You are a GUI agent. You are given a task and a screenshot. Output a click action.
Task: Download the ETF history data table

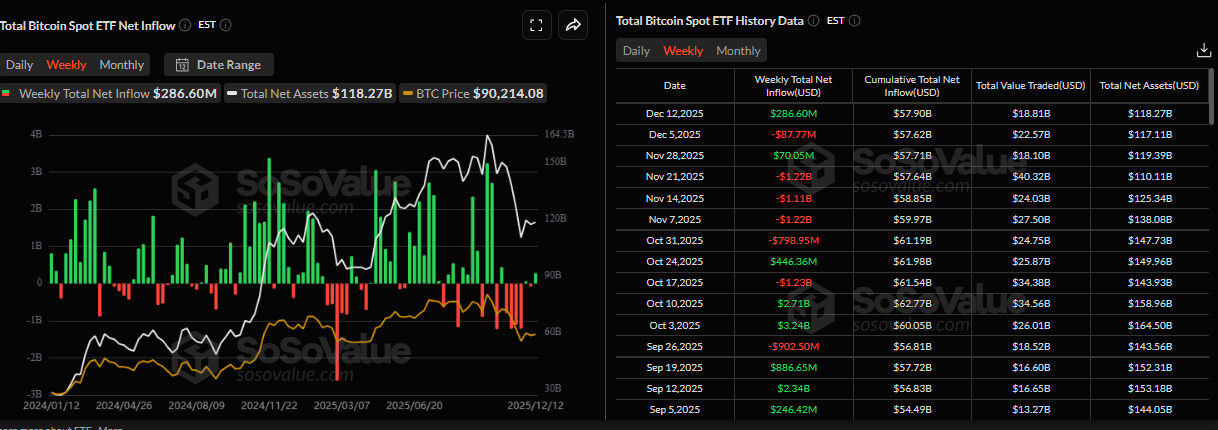(1203, 50)
